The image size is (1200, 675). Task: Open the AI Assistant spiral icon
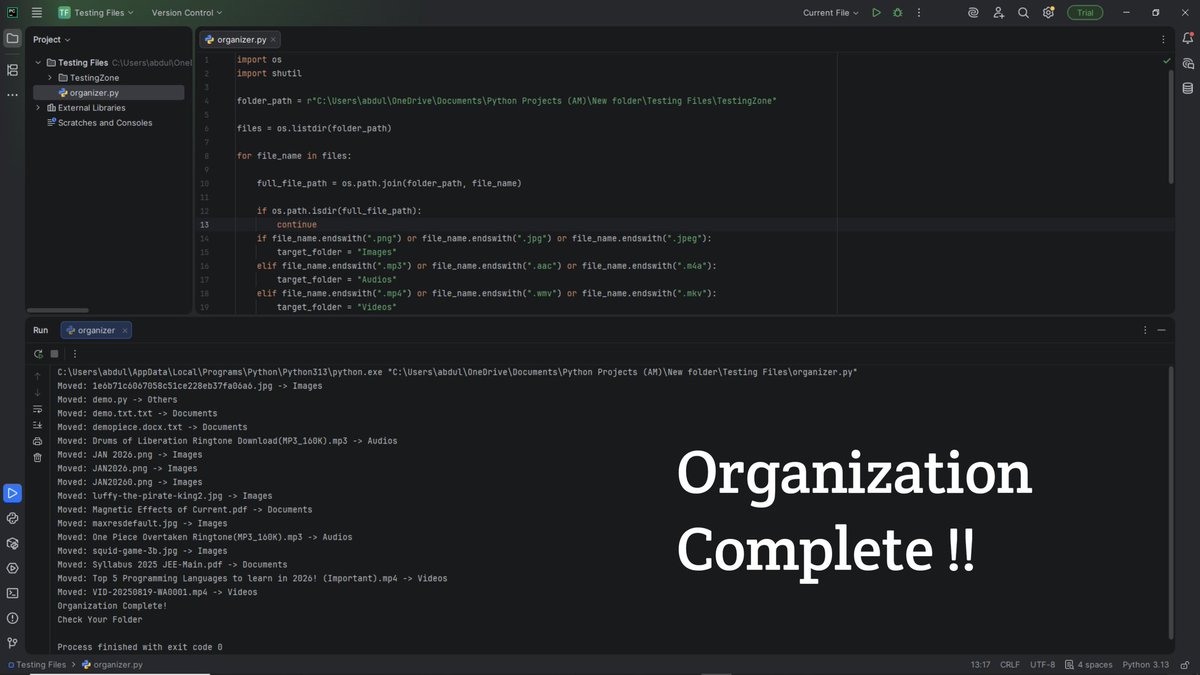(x=973, y=13)
